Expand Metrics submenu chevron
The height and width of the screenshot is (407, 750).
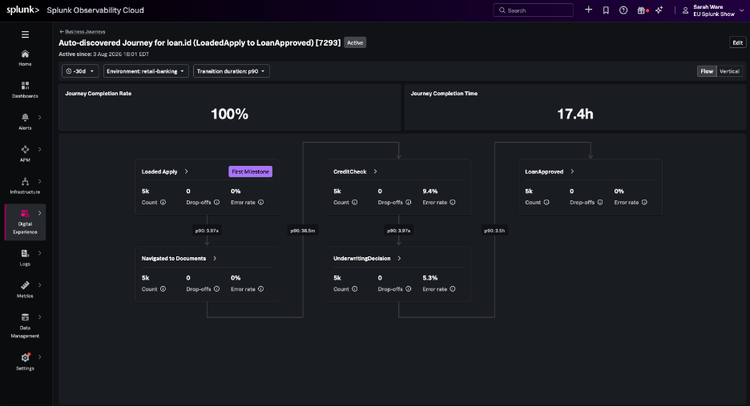pos(40,285)
